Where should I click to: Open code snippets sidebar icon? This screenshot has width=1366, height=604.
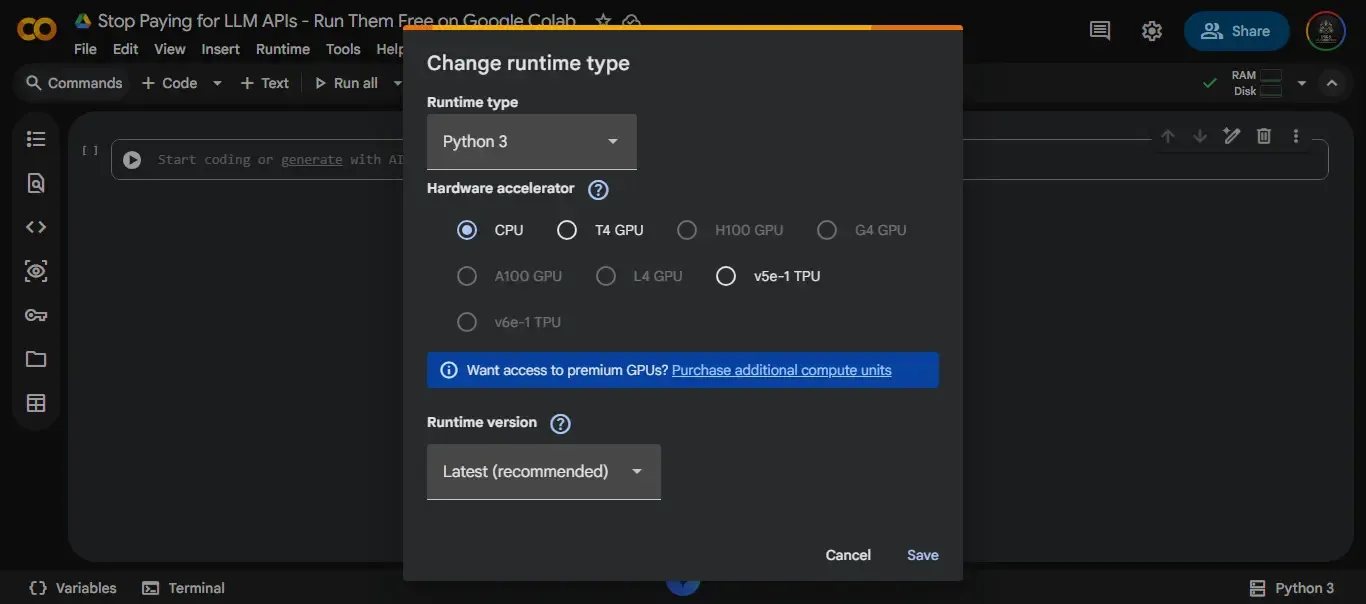36,227
